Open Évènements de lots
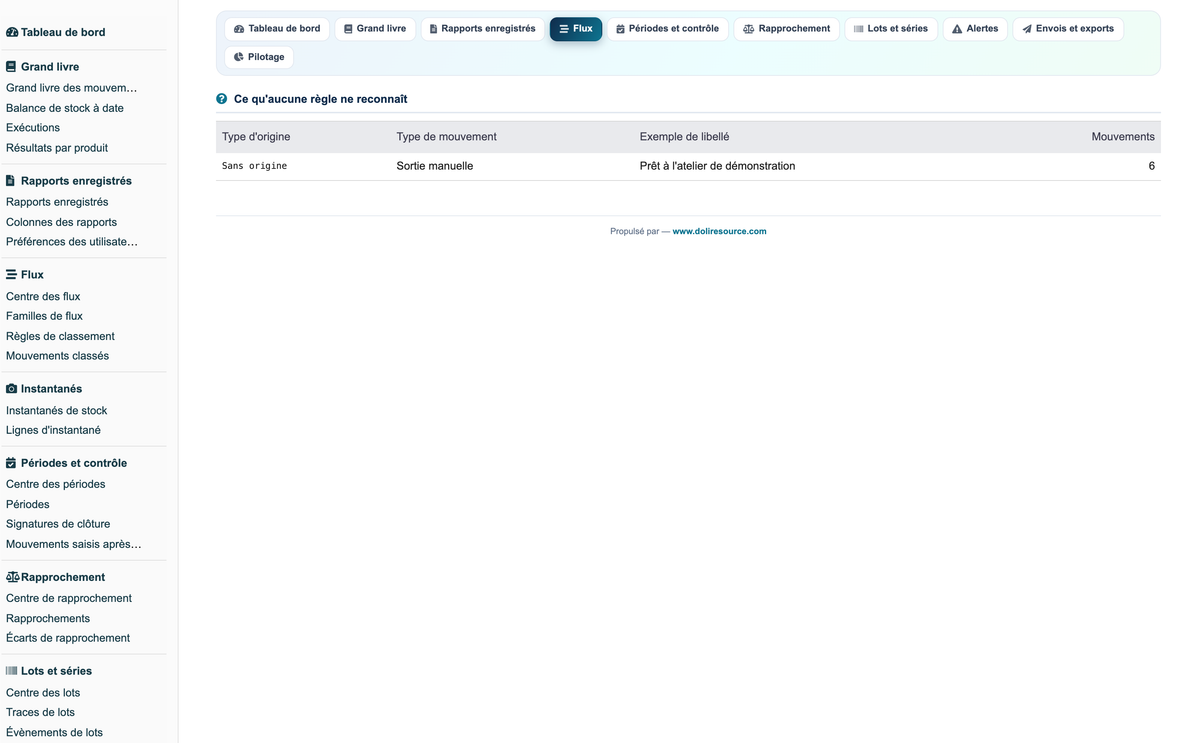The width and height of the screenshot is (1200, 743). (54, 732)
